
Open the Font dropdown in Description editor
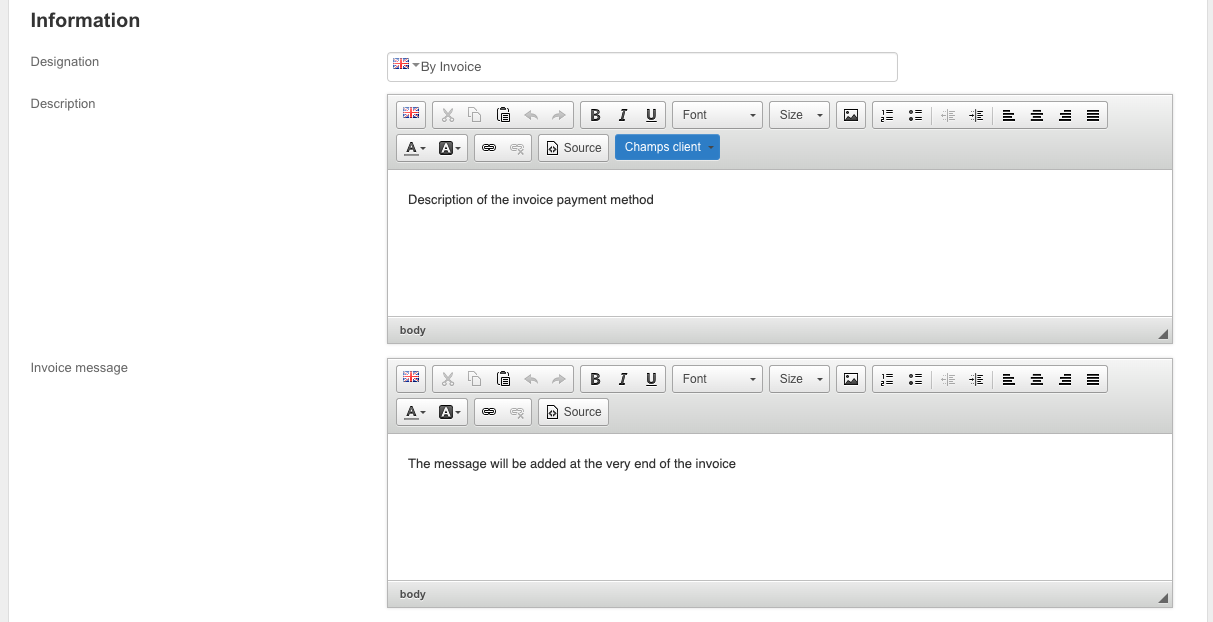click(x=717, y=115)
